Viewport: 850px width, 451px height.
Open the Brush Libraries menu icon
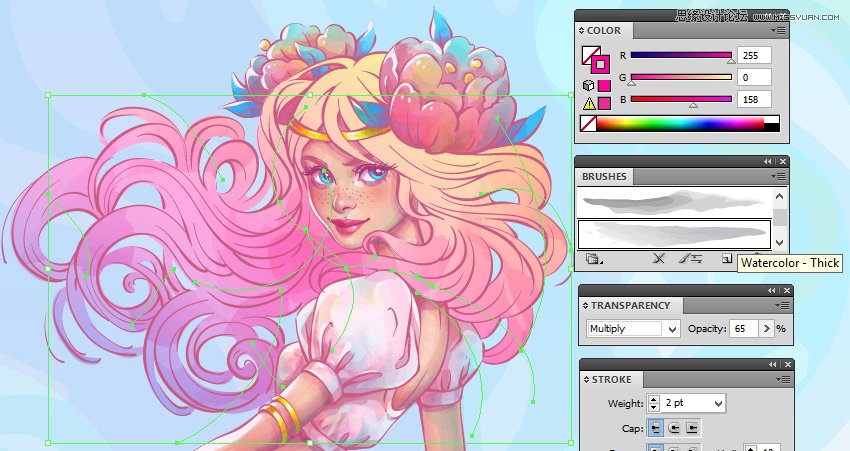pyautogui.click(x=594, y=259)
